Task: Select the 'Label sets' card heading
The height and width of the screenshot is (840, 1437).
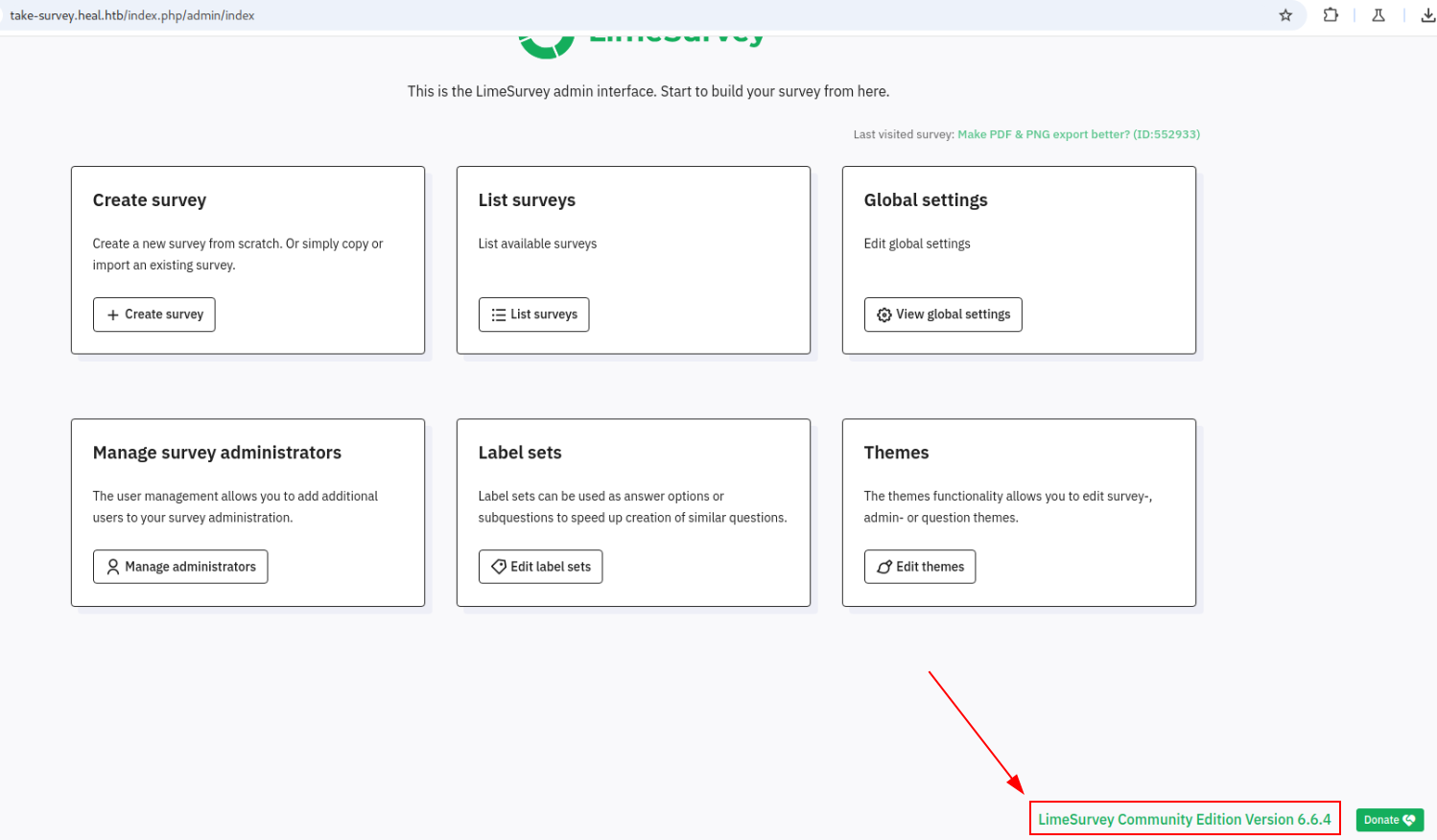Action: click(x=520, y=453)
